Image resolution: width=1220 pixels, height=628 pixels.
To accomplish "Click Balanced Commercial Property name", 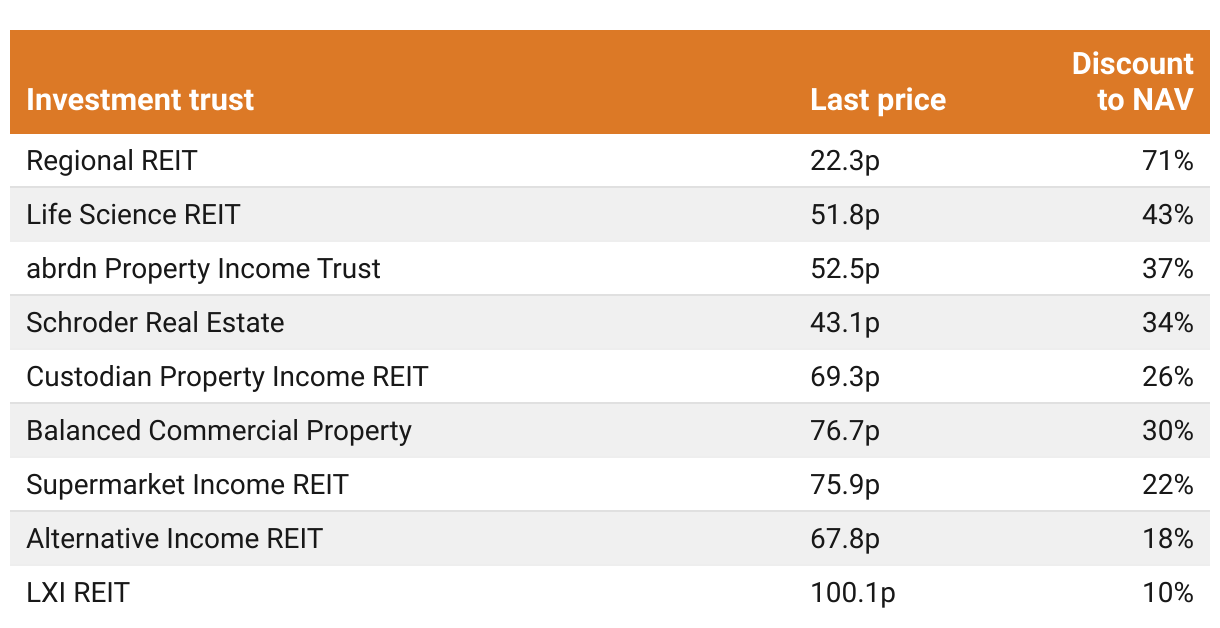I will point(219,431).
